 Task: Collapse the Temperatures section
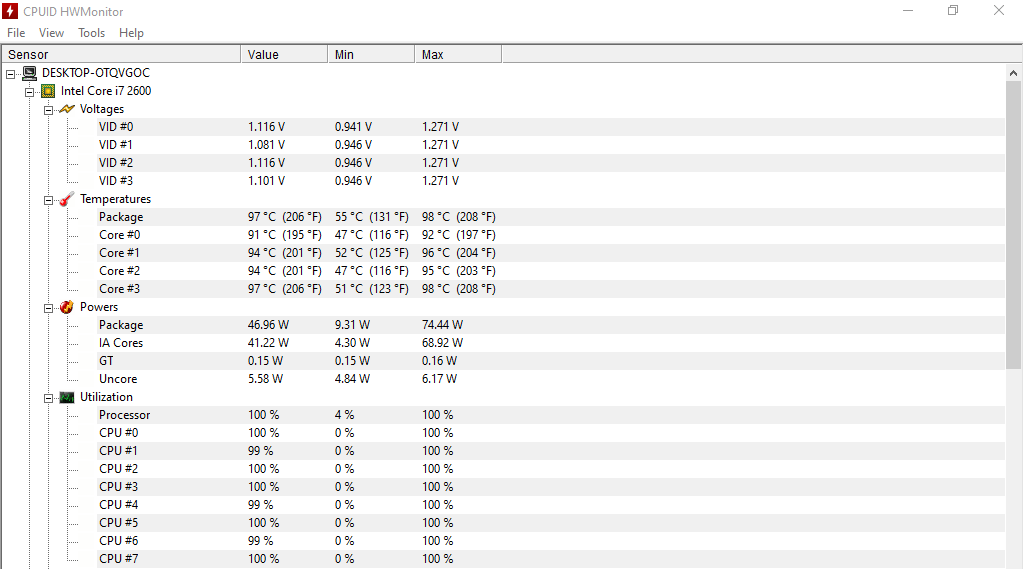48,200
